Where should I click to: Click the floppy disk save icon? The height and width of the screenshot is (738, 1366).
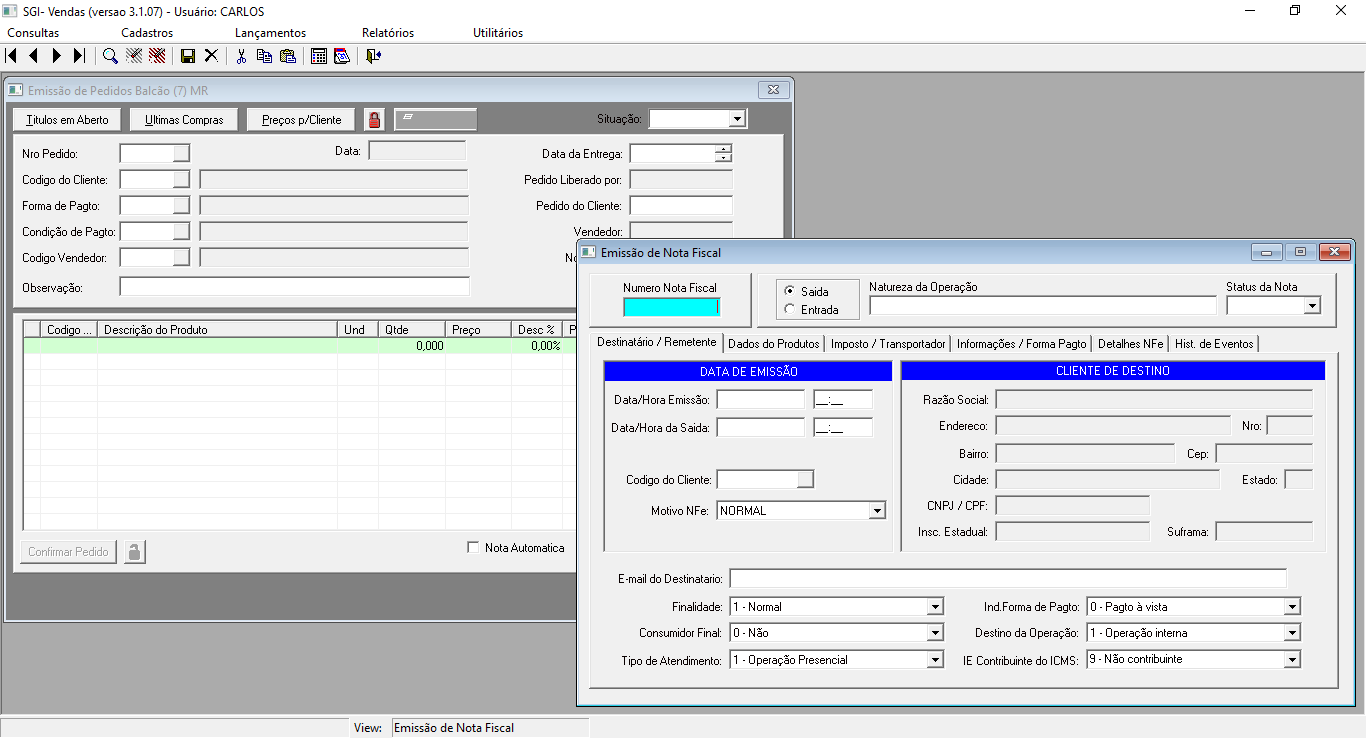pos(187,56)
